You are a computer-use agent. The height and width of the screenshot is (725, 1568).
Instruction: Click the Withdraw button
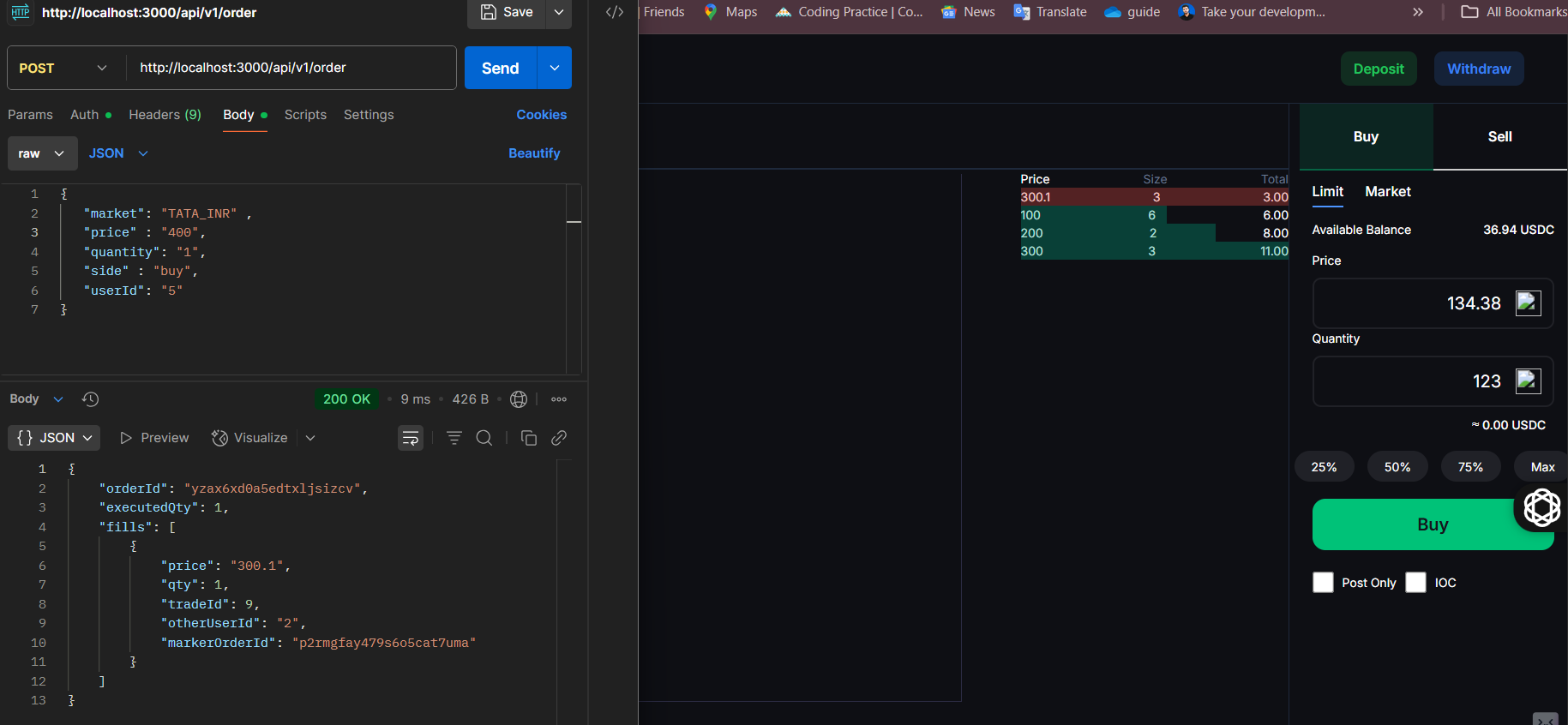[1479, 69]
